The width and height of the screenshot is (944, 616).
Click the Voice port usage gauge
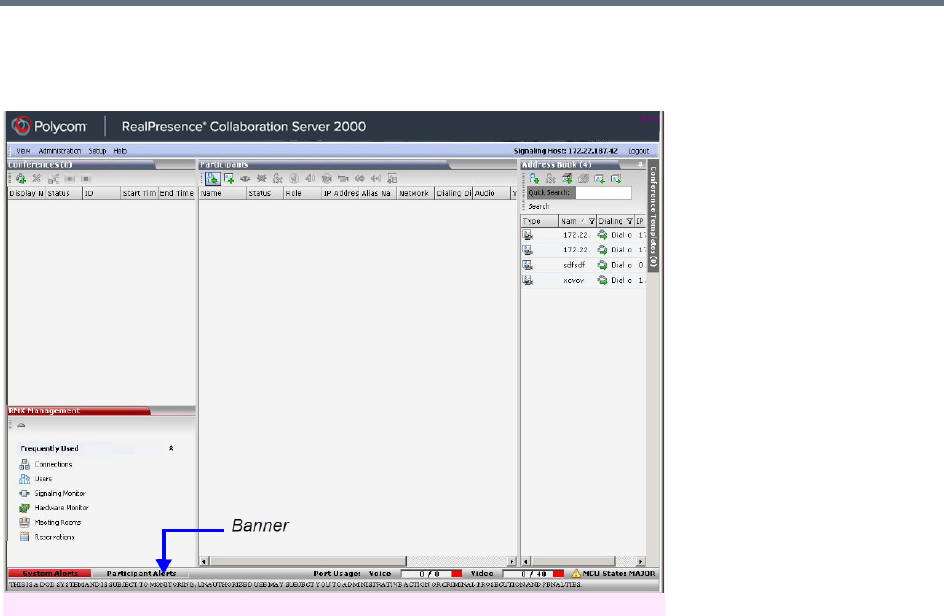[x=431, y=573]
